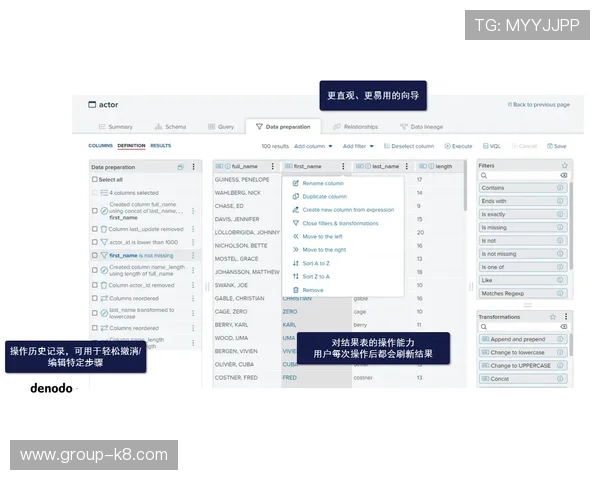Open the Transformations panel options menu
The width and height of the screenshot is (600, 480).
(564, 317)
